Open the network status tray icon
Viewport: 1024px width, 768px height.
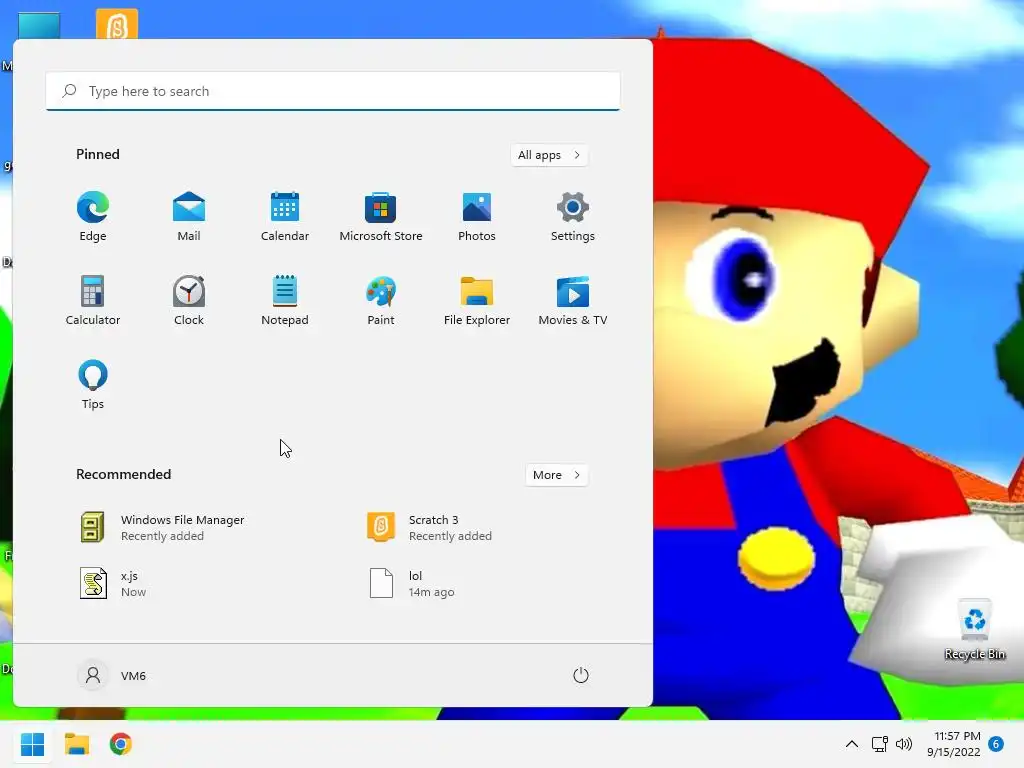879,744
